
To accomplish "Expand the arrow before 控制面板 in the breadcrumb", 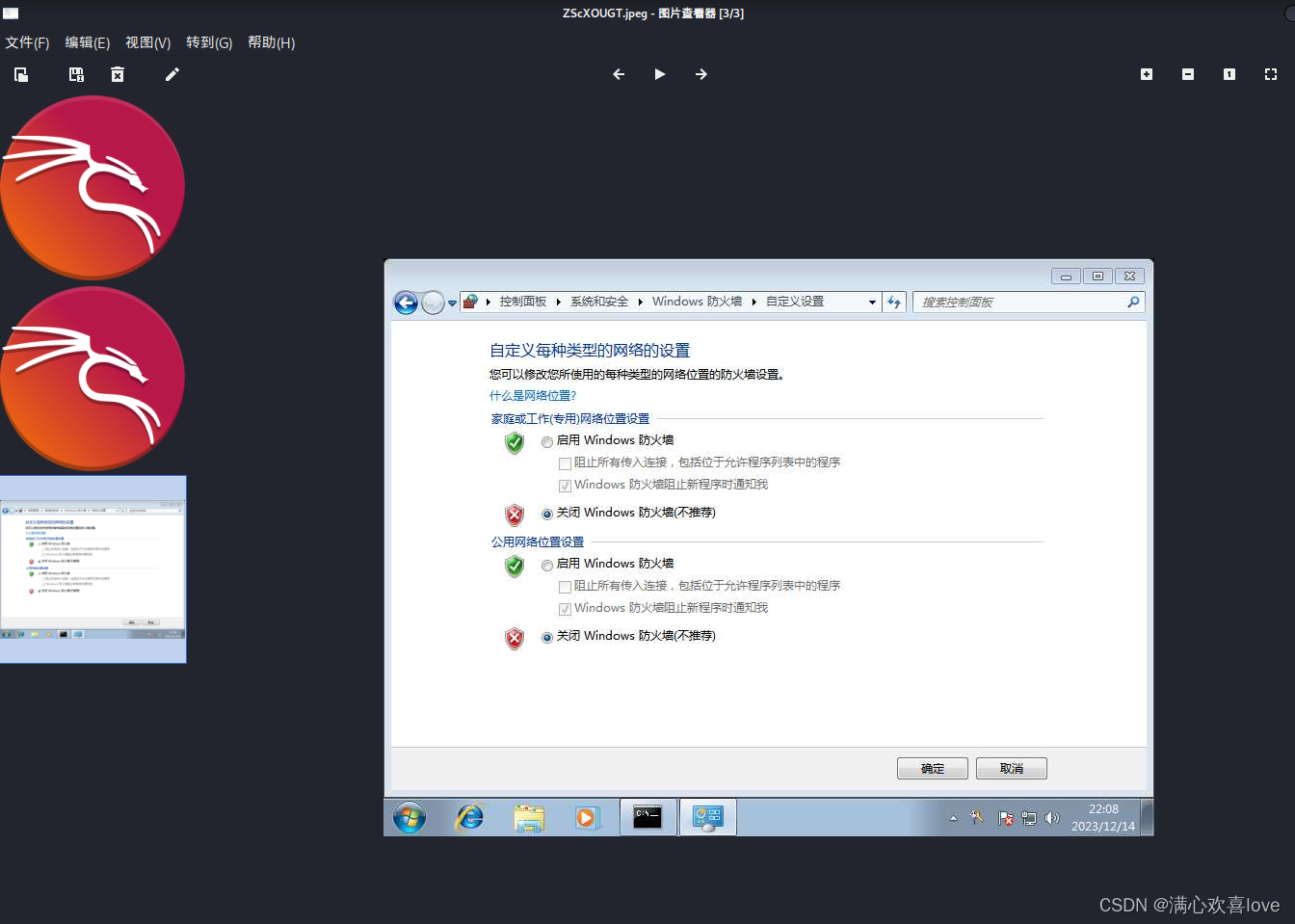I will [489, 302].
